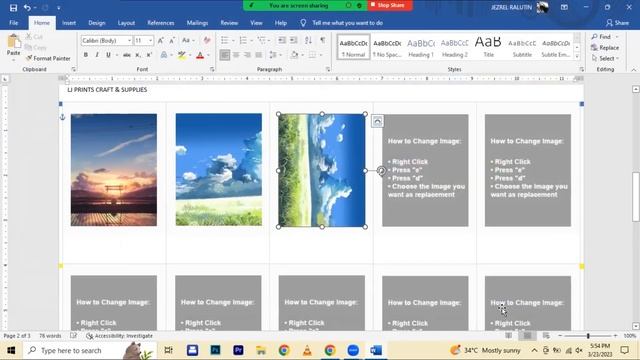The image size is (640, 360).
Task: Open Layout Options next to selected image
Action: point(378,121)
